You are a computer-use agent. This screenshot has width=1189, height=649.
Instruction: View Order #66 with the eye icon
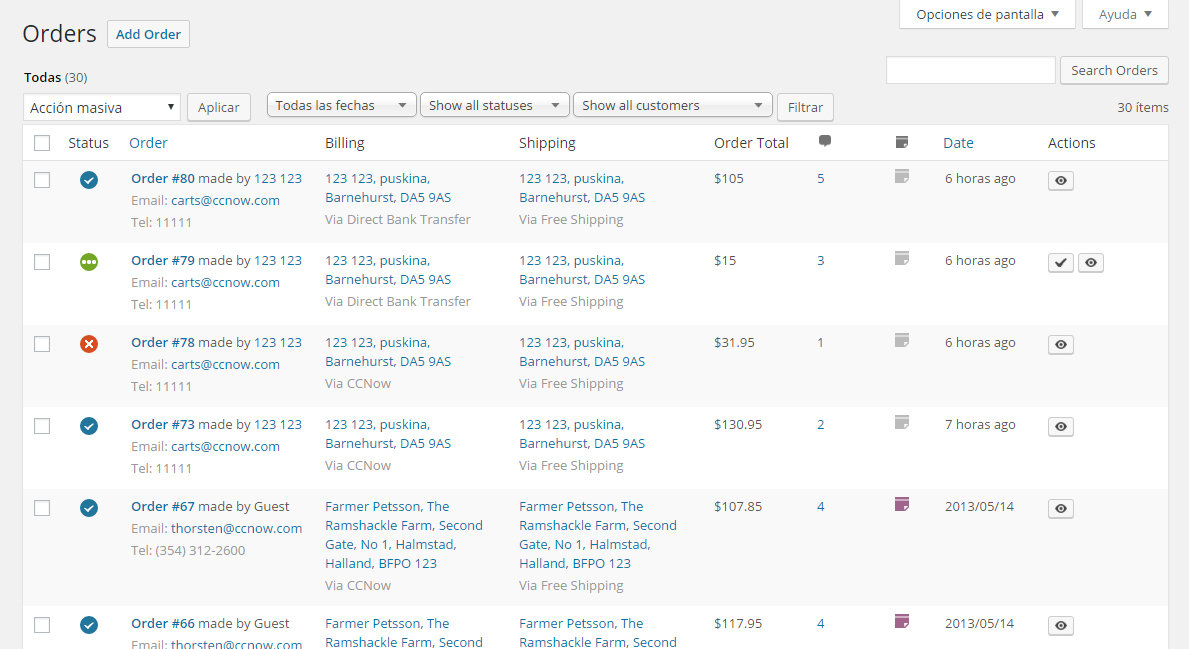1061,625
